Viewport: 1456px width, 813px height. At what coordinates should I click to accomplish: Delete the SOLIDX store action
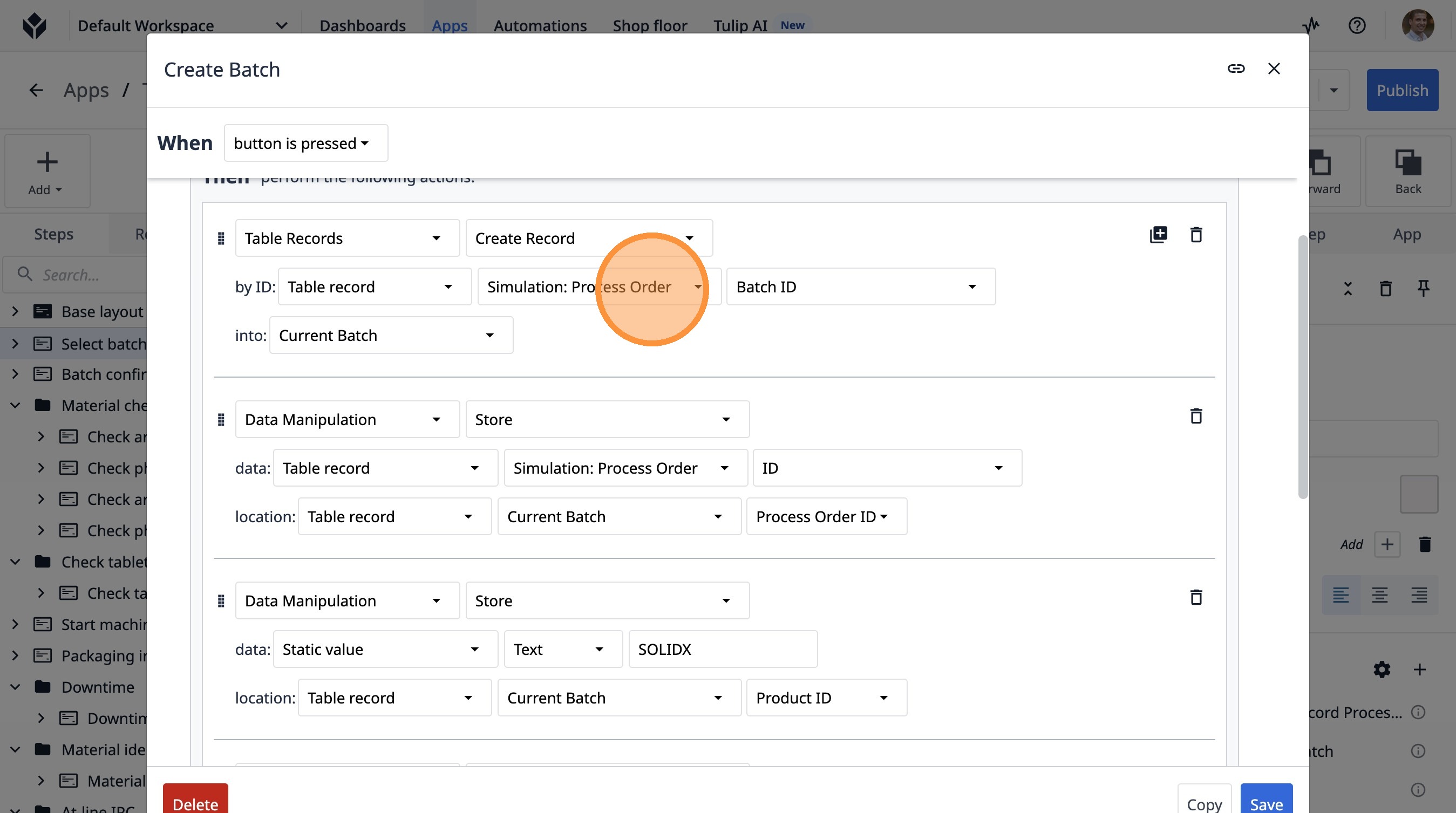(1196, 597)
